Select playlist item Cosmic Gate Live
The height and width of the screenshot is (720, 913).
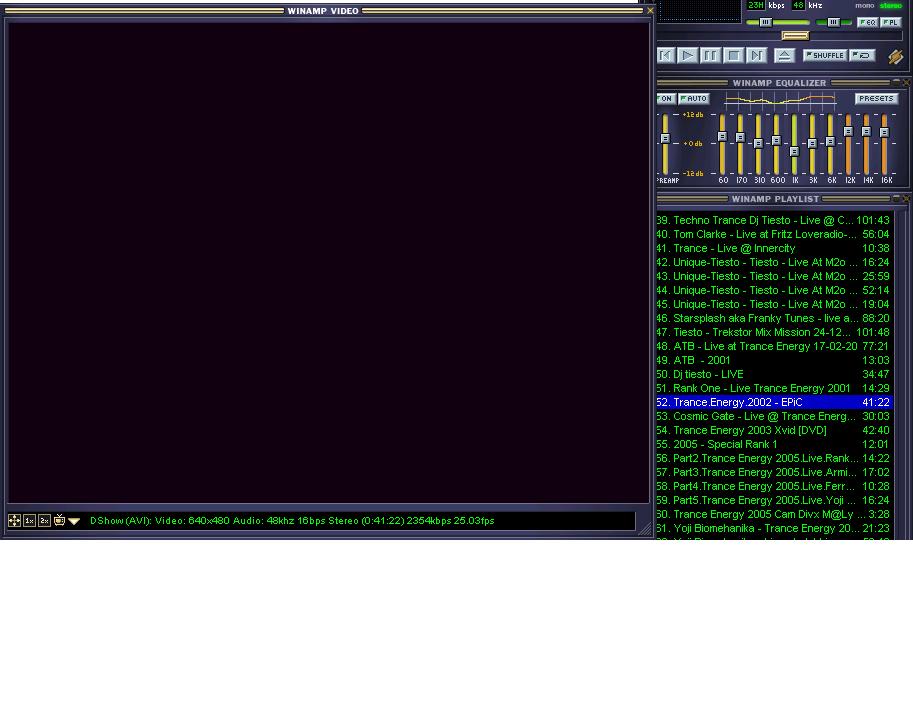coord(764,416)
